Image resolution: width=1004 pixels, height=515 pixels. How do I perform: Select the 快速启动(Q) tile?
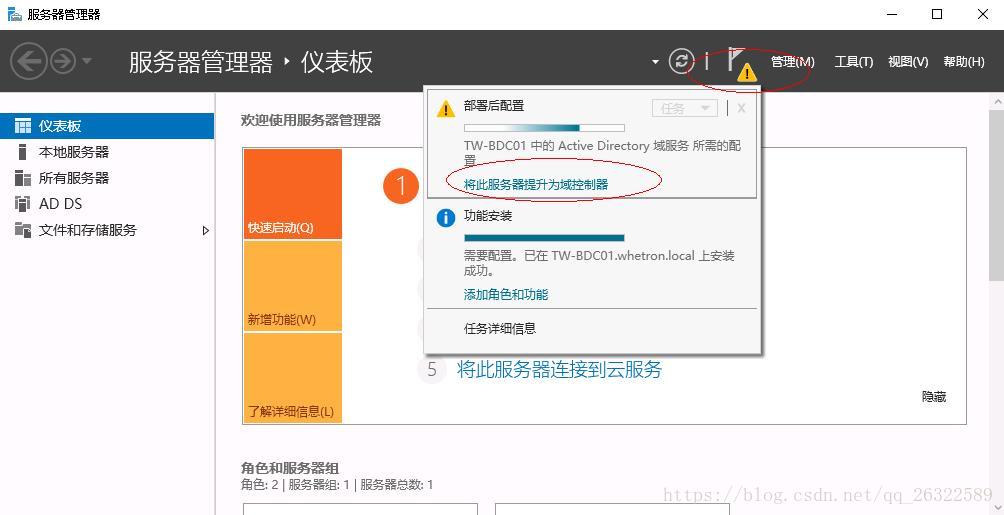pos(293,194)
